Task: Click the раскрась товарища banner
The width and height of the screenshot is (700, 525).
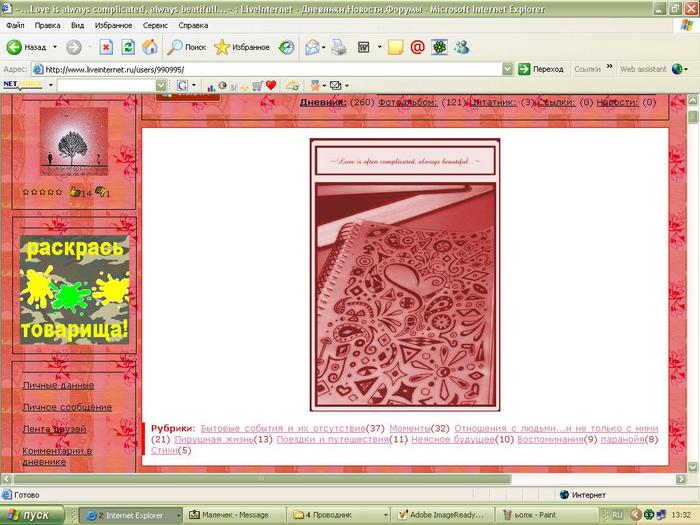Action: pyautogui.click(x=74, y=290)
